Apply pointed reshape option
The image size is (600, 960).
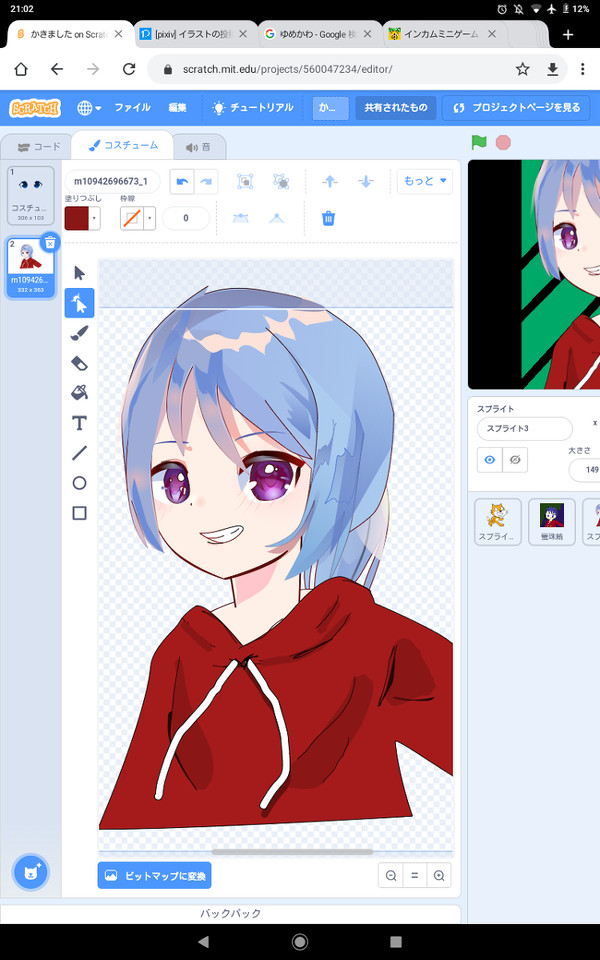tap(277, 218)
